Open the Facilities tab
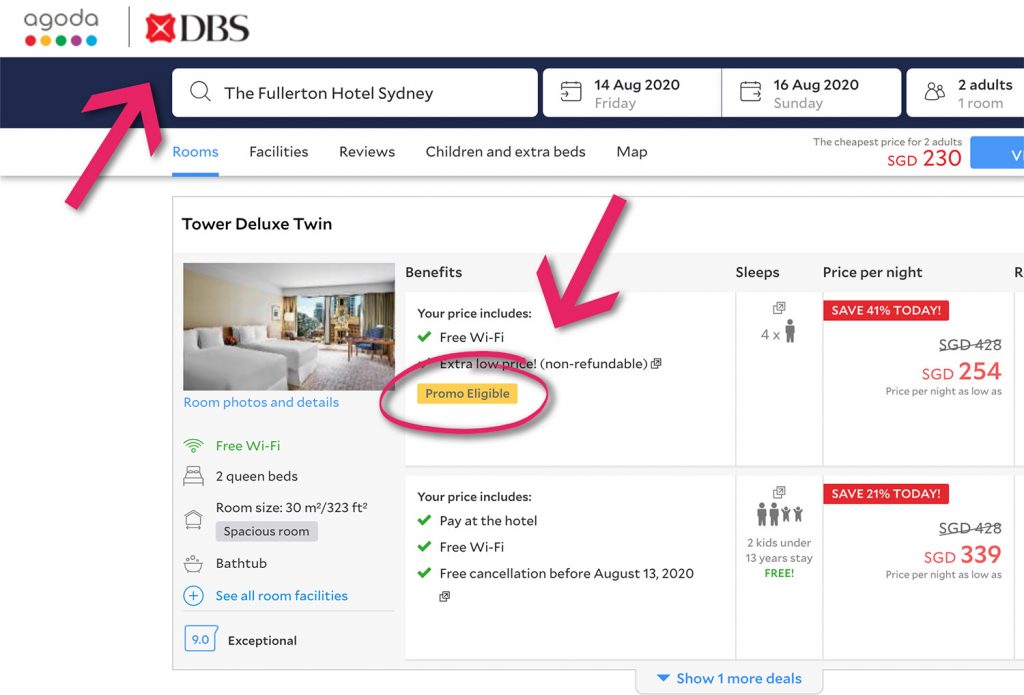This screenshot has width=1024, height=695. pyautogui.click(x=278, y=152)
